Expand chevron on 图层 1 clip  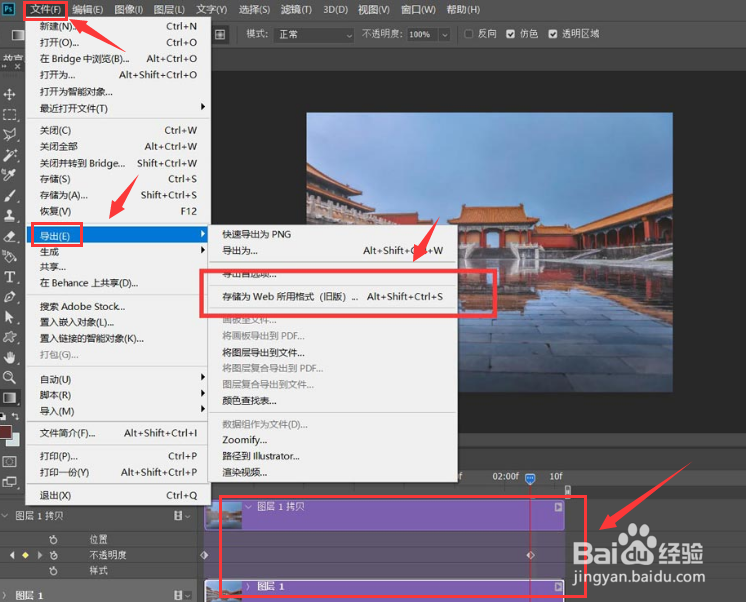pos(247,587)
